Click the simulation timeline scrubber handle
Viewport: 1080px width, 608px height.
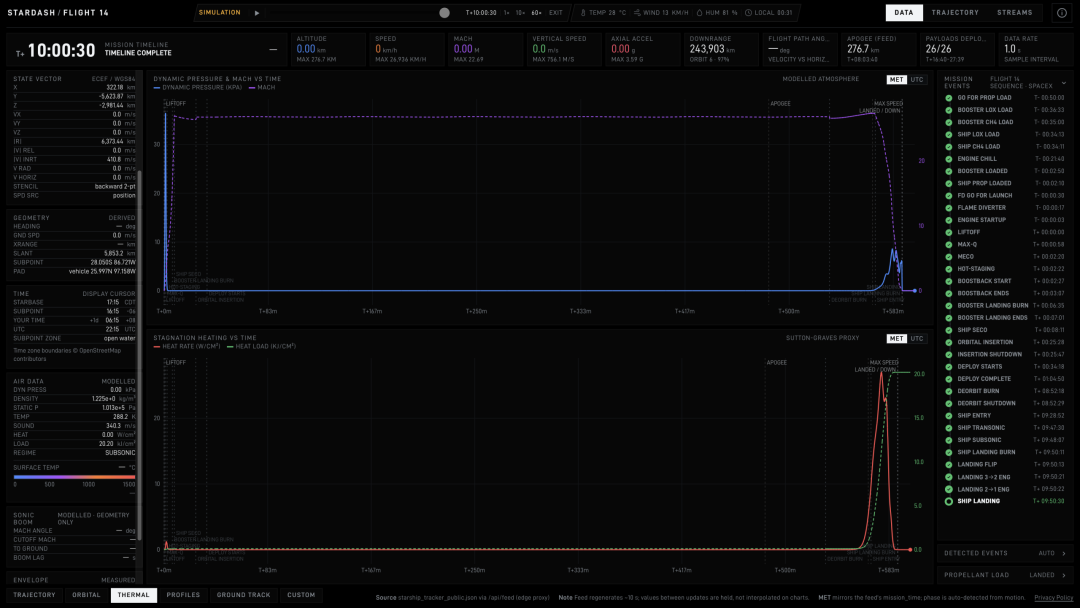point(444,13)
